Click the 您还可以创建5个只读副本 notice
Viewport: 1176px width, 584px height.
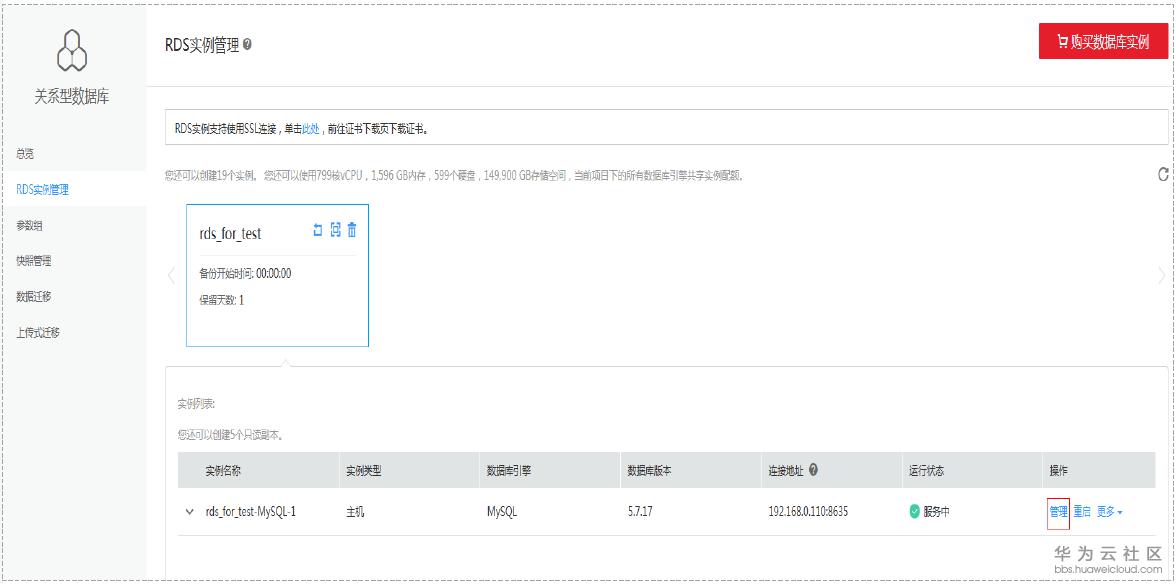pyautogui.click(x=230, y=434)
